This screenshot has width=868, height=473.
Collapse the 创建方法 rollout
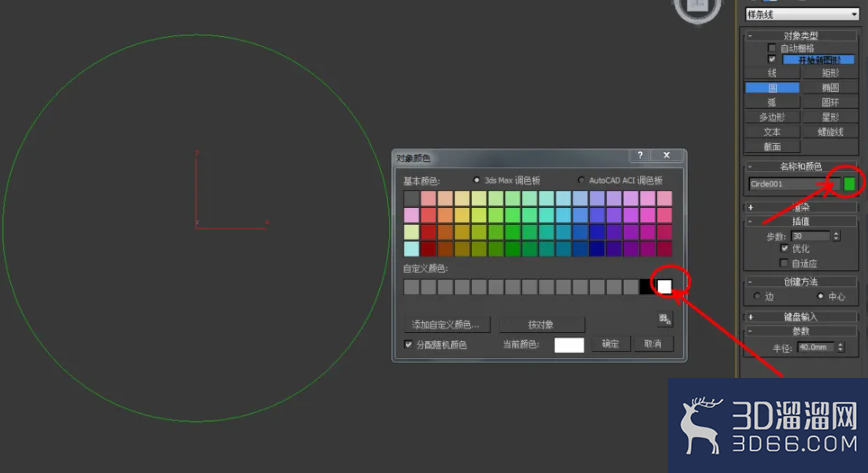(x=800, y=281)
